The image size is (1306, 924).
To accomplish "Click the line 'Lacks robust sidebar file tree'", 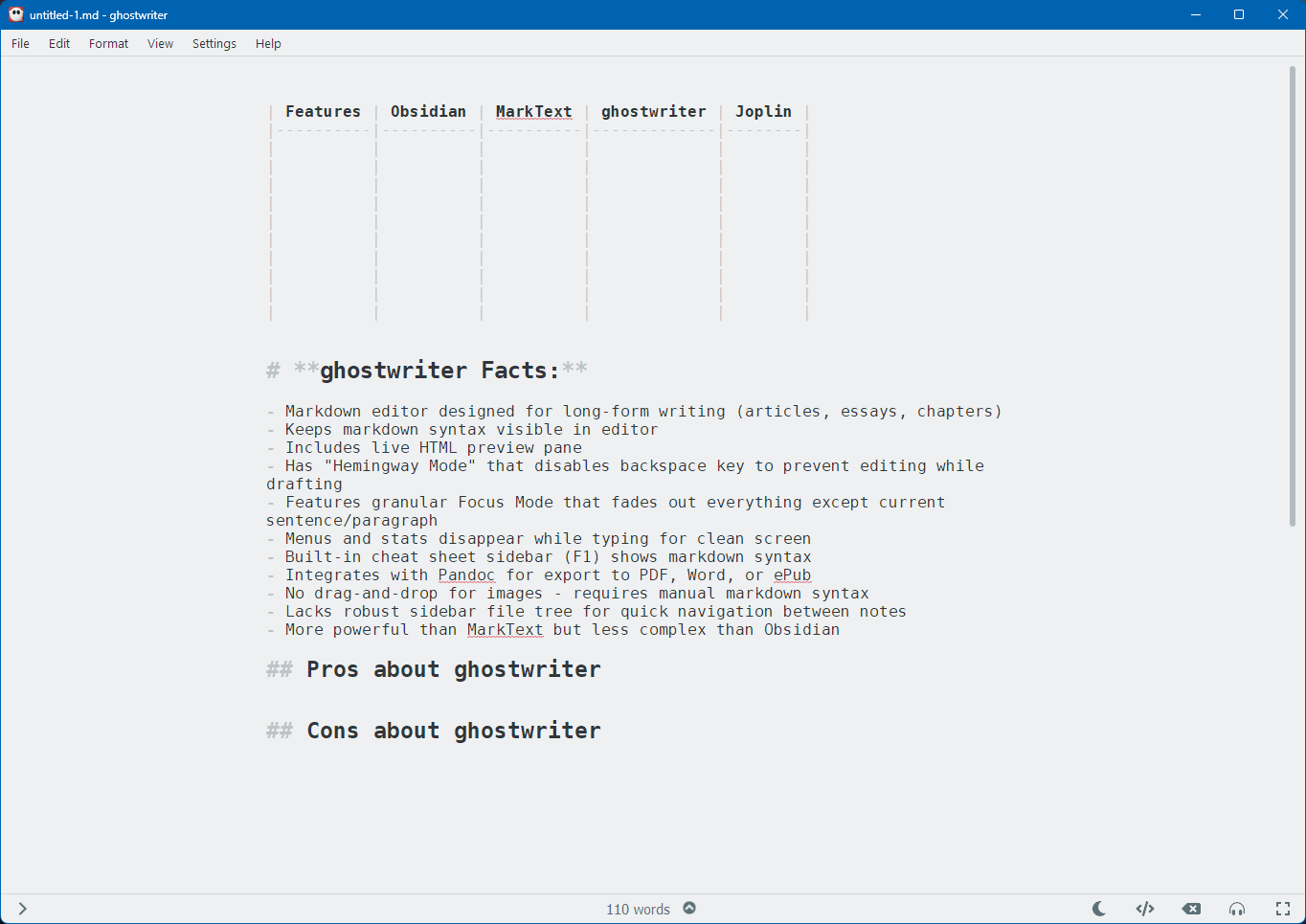I will 596,612.
